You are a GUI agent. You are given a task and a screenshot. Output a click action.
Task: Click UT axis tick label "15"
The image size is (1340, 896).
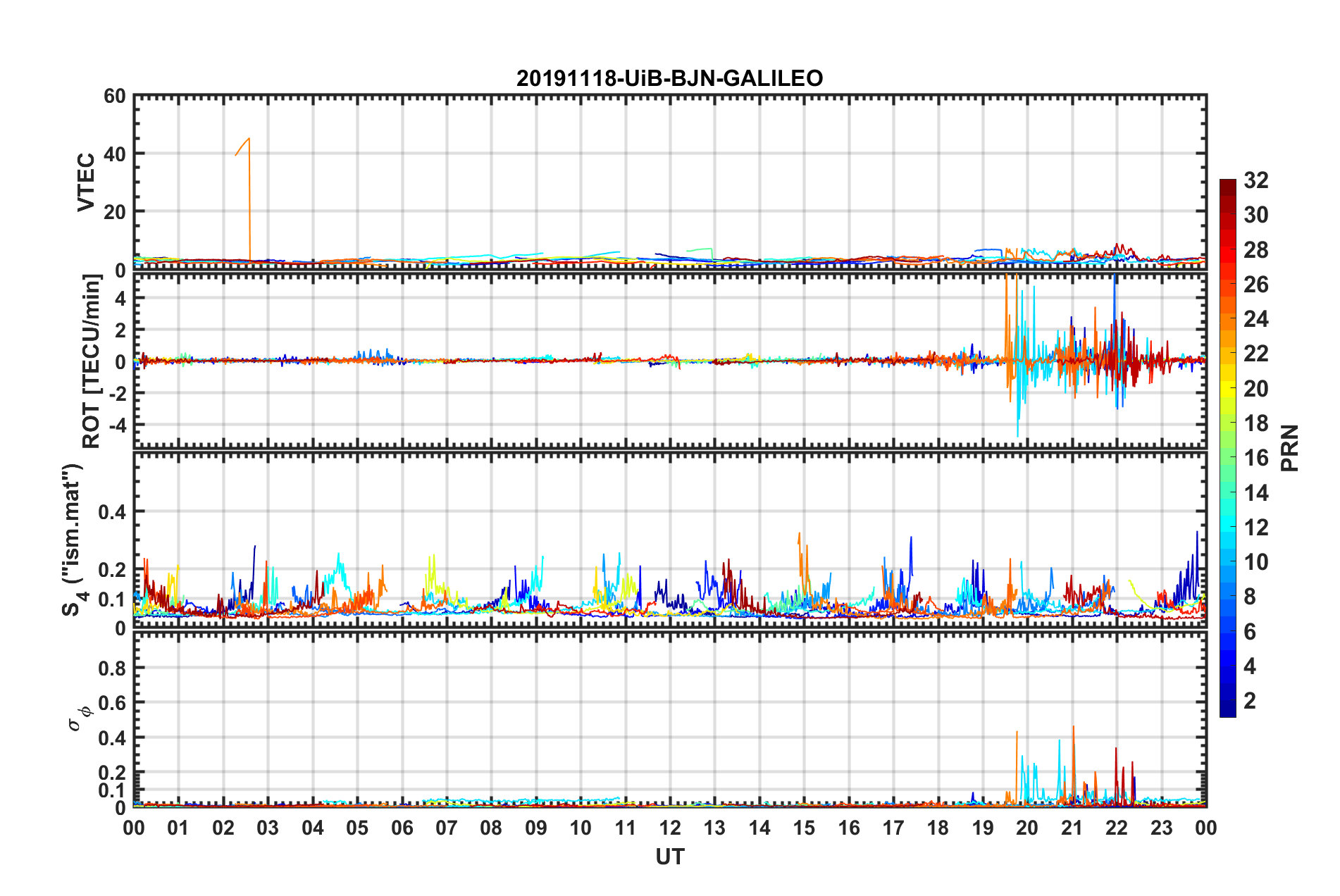[804, 828]
